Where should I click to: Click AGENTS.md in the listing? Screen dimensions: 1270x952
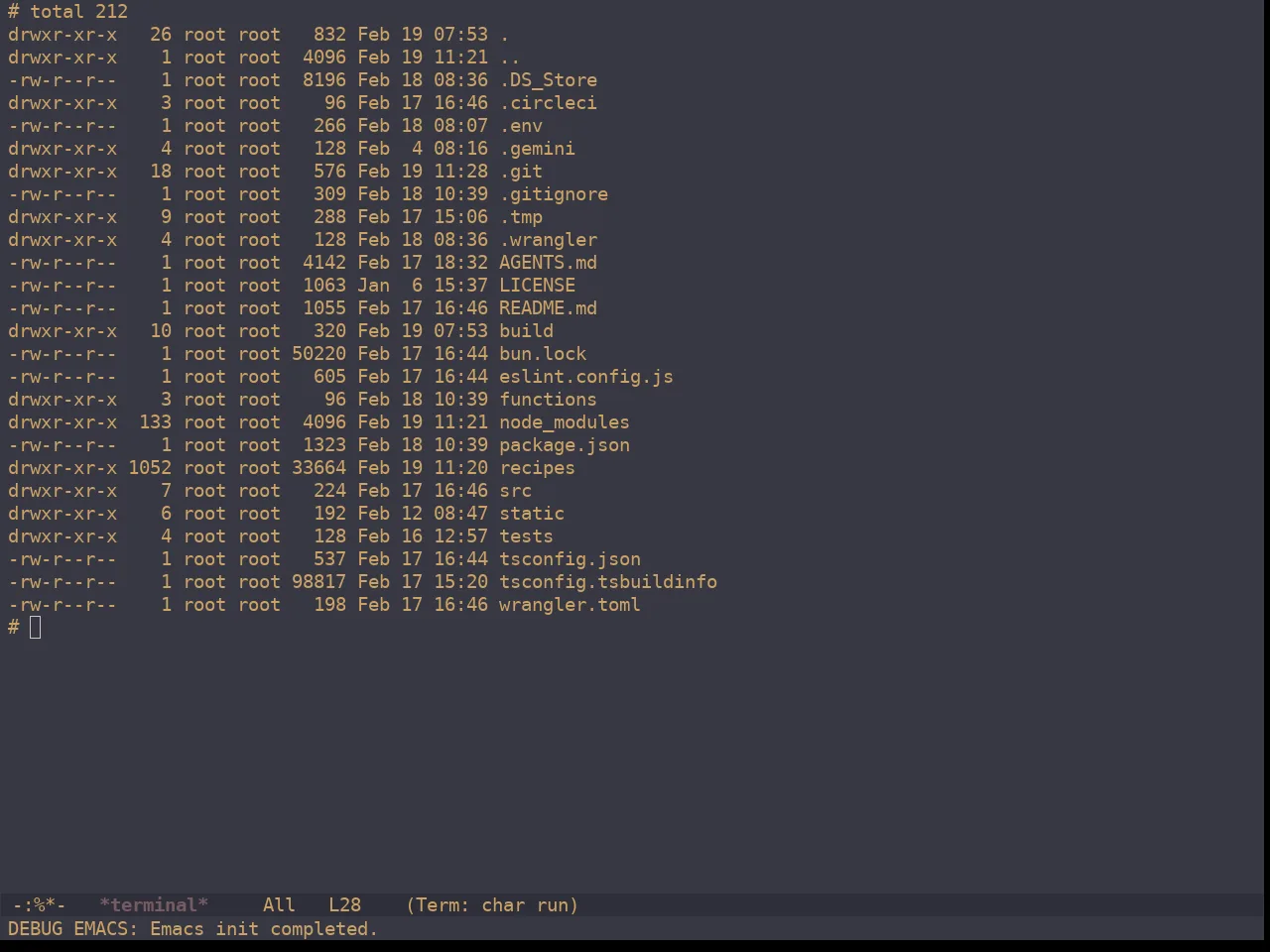pos(548,263)
